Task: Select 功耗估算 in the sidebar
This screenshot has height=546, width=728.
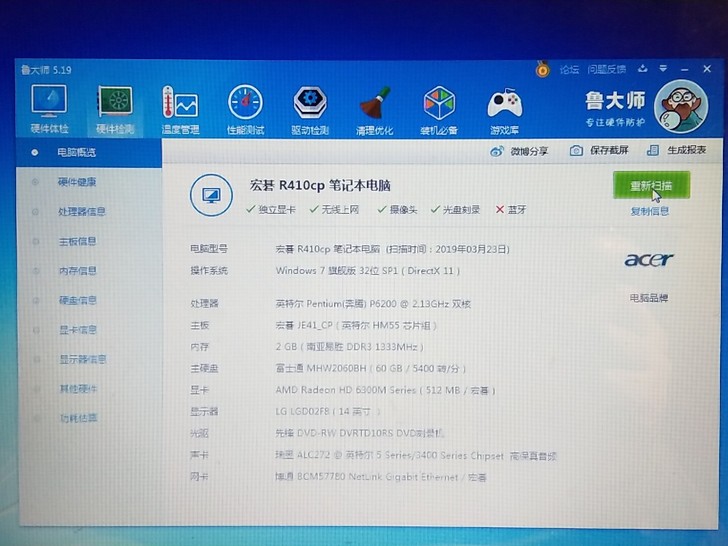Action: point(78,418)
